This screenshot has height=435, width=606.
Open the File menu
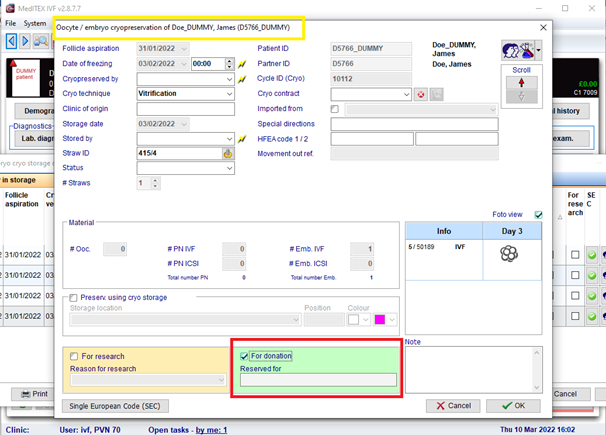(x=10, y=23)
